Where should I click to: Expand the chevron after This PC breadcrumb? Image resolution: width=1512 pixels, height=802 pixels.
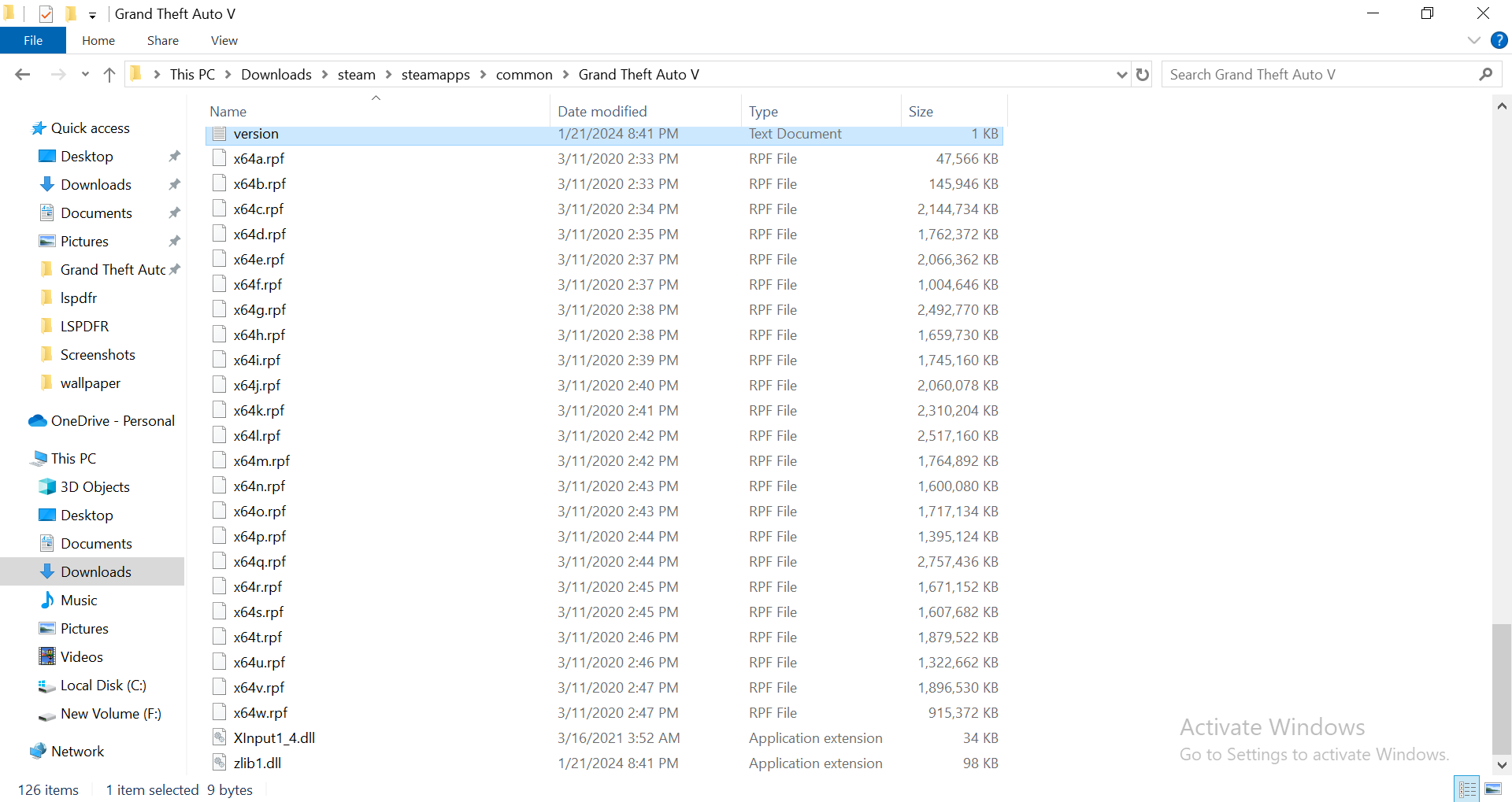pos(228,75)
